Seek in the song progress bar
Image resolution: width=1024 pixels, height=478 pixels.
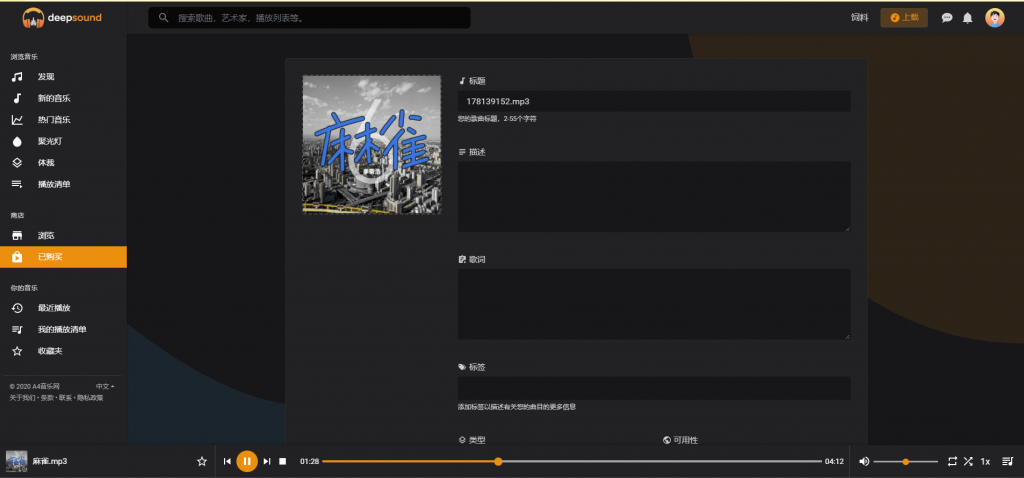[x=572, y=461]
